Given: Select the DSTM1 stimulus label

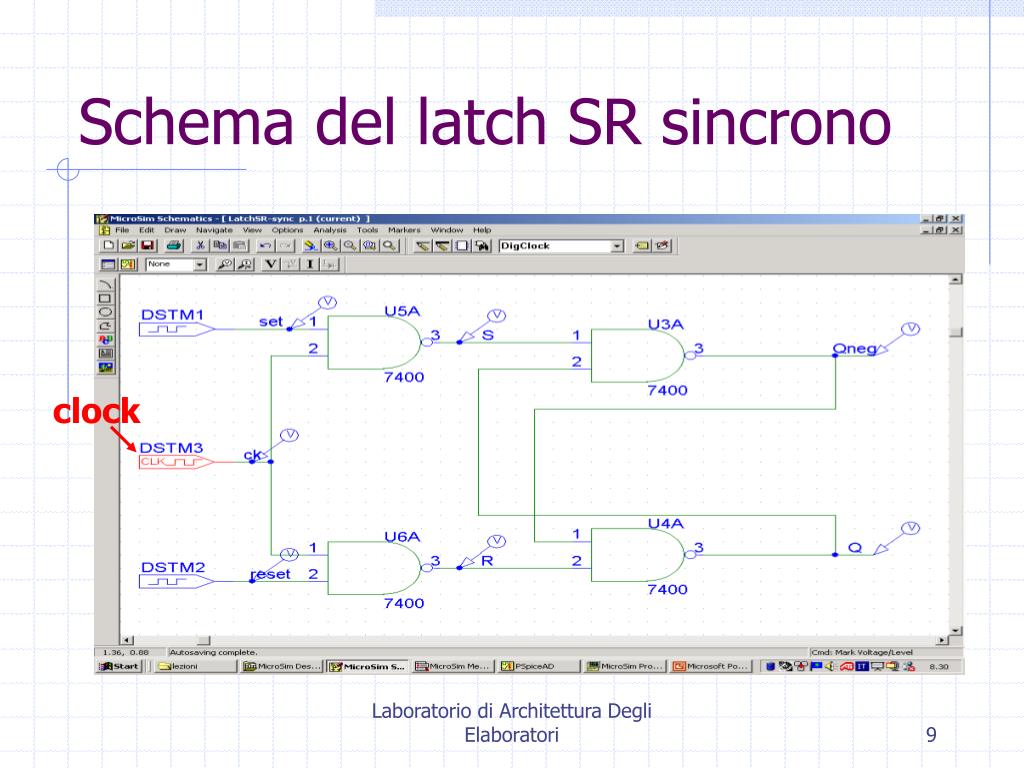Looking at the screenshot, I should pos(172,314).
